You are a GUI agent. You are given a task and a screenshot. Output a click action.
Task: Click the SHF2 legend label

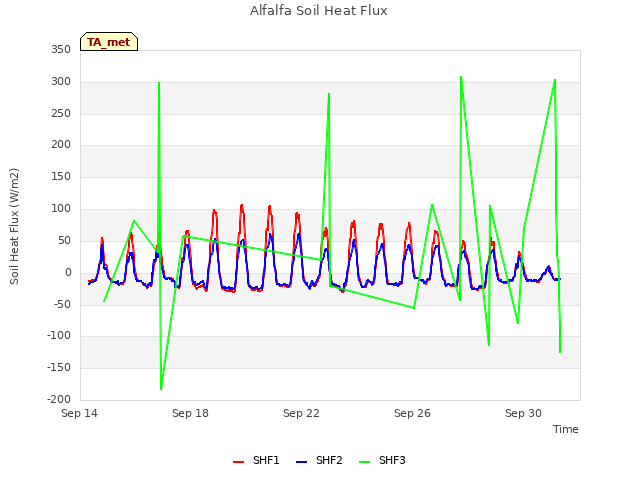pyautogui.click(x=329, y=460)
